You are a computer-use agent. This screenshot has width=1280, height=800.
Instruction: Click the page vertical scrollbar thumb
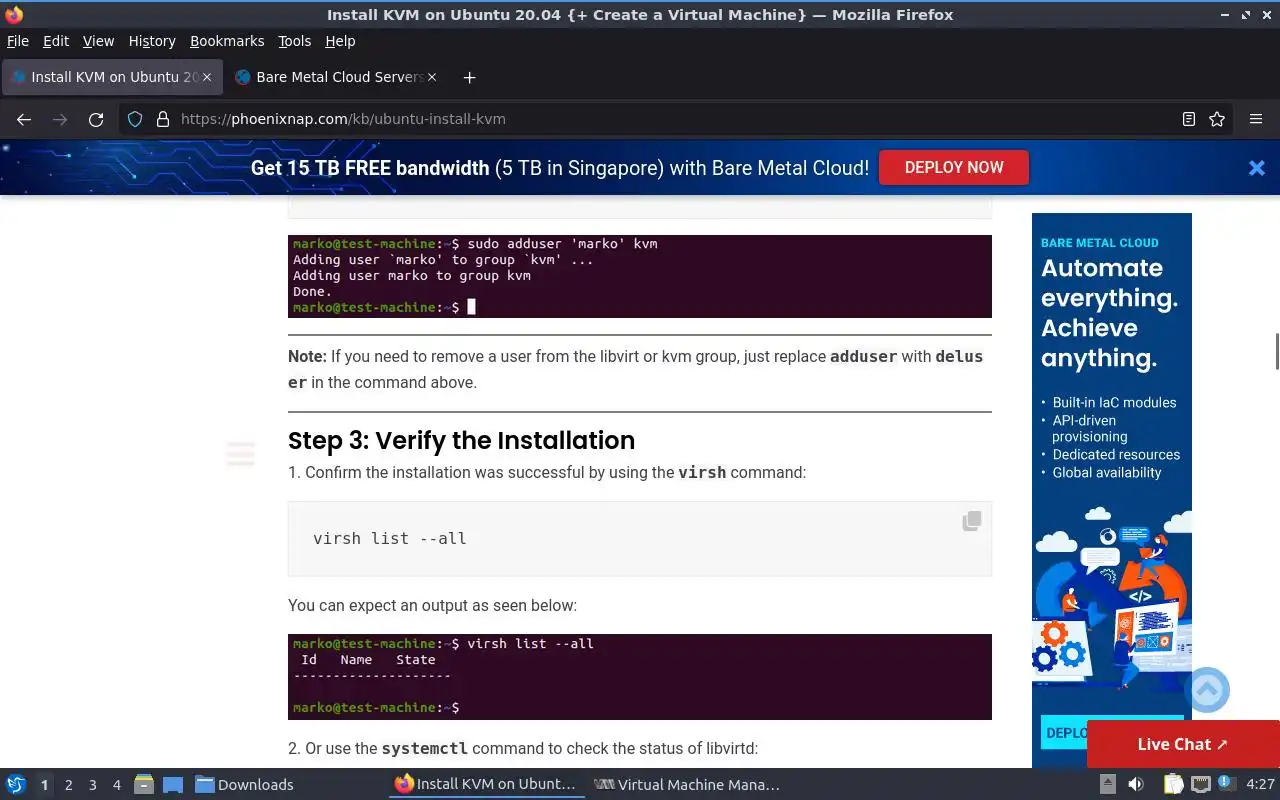tap(1276, 351)
